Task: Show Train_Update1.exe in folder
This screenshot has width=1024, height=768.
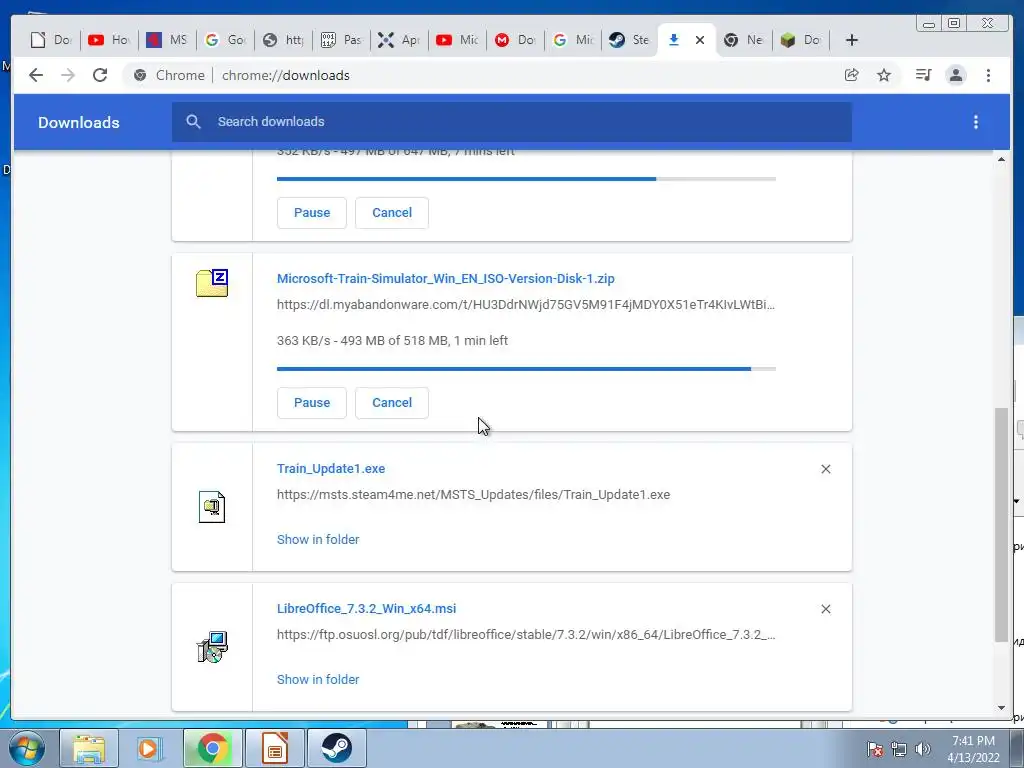Action: point(318,539)
